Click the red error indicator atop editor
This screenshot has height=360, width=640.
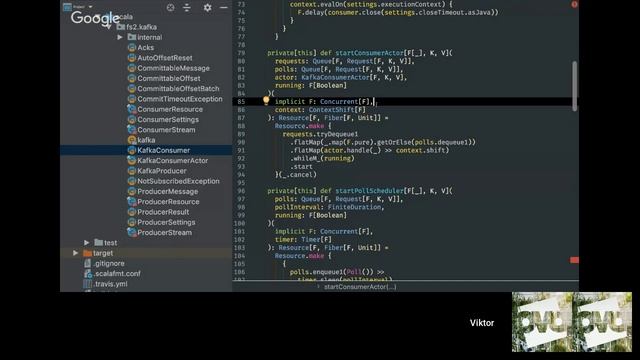pos(574,4)
